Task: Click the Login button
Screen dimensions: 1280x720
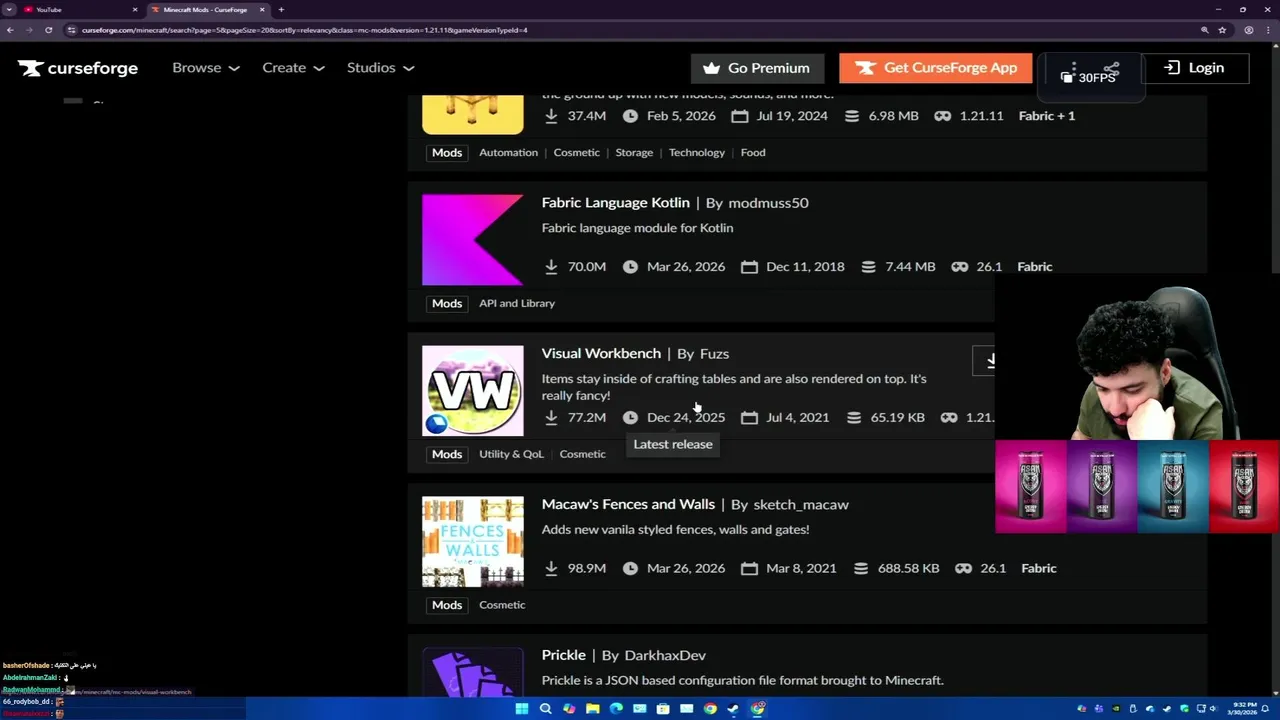Action: click(x=1194, y=68)
